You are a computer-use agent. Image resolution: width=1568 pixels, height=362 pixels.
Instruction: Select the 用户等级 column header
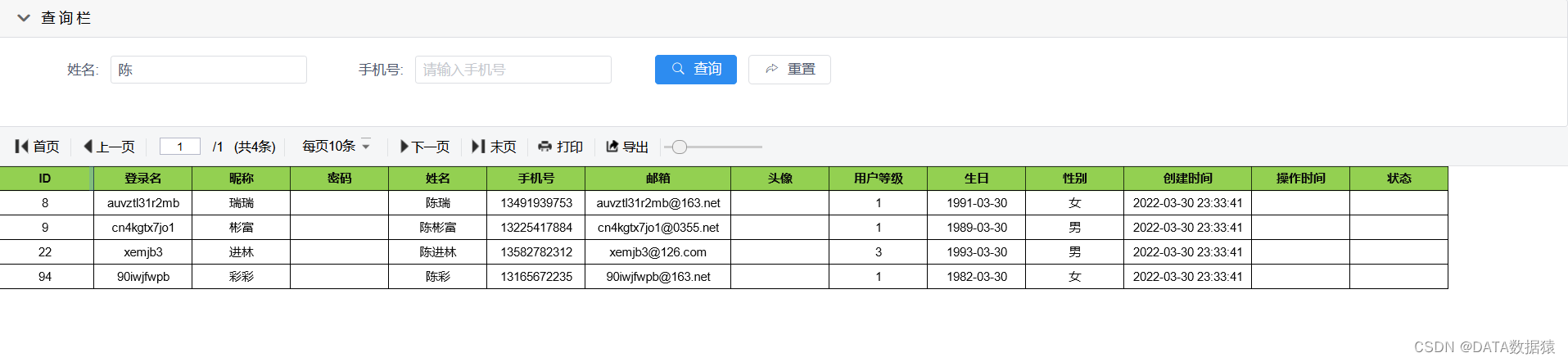(x=878, y=179)
